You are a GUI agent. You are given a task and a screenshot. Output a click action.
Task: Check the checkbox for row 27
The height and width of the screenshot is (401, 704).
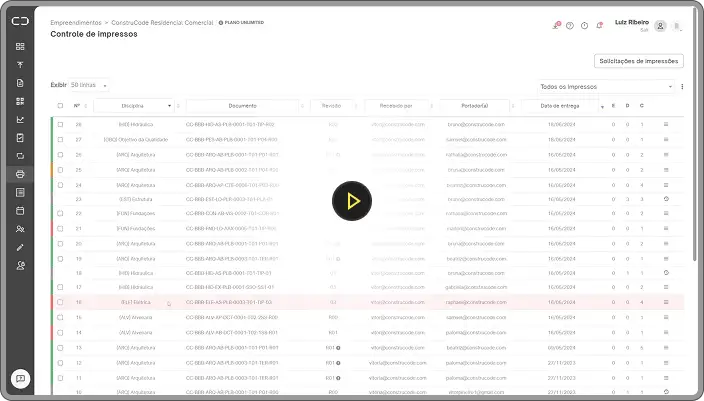60,140
